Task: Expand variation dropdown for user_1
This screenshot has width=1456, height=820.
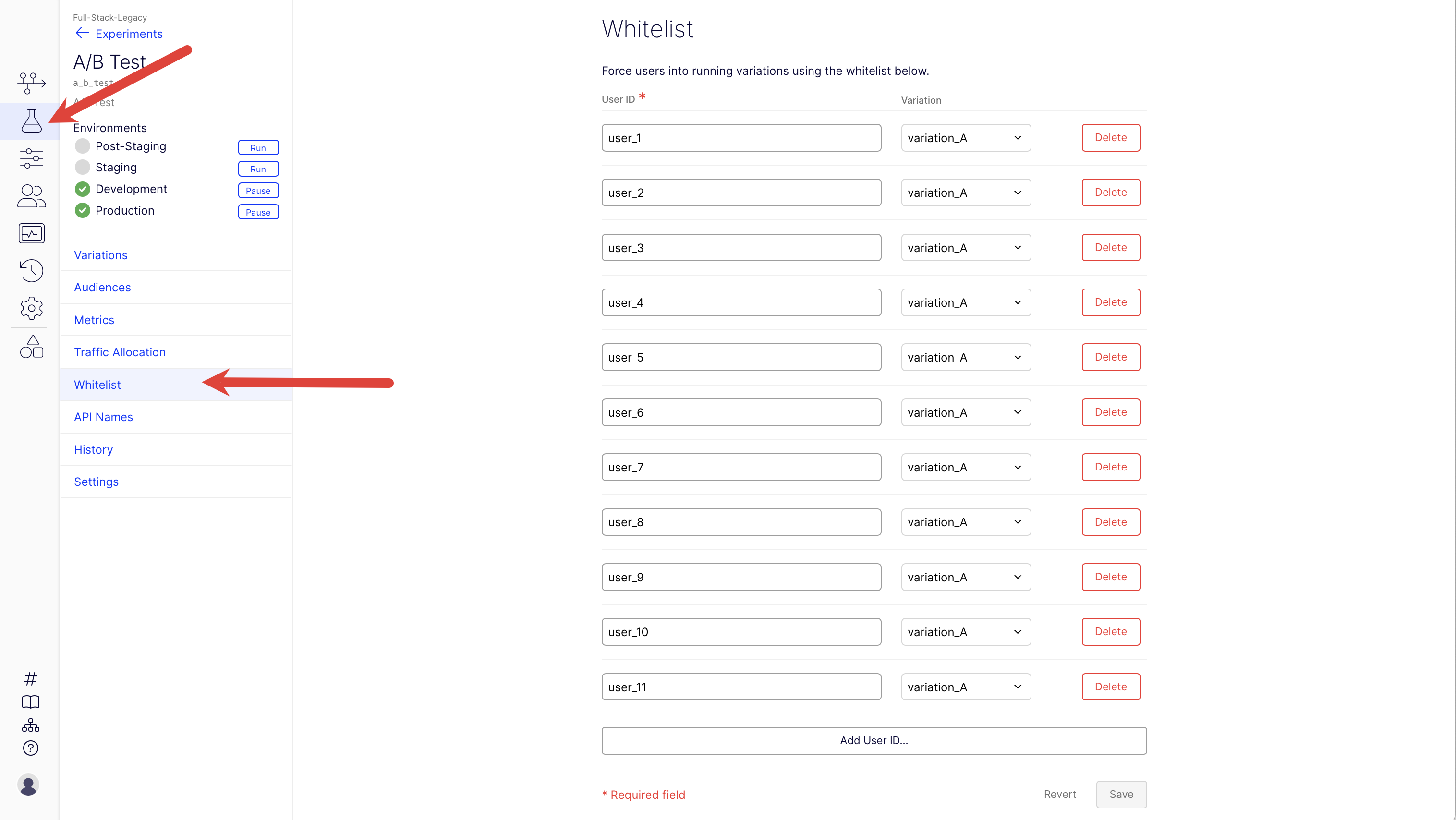Action: pyautogui.click(x=966, y=138)
